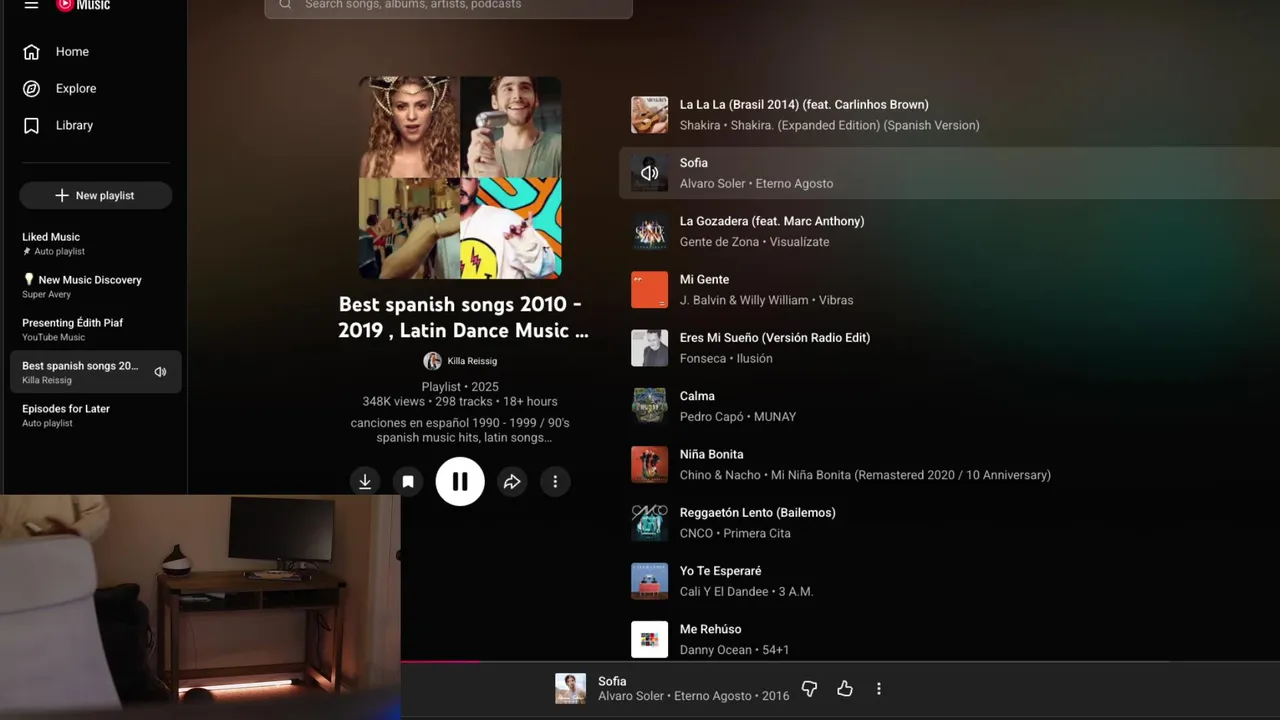Play Calma album thumbnail

(649, 406)
